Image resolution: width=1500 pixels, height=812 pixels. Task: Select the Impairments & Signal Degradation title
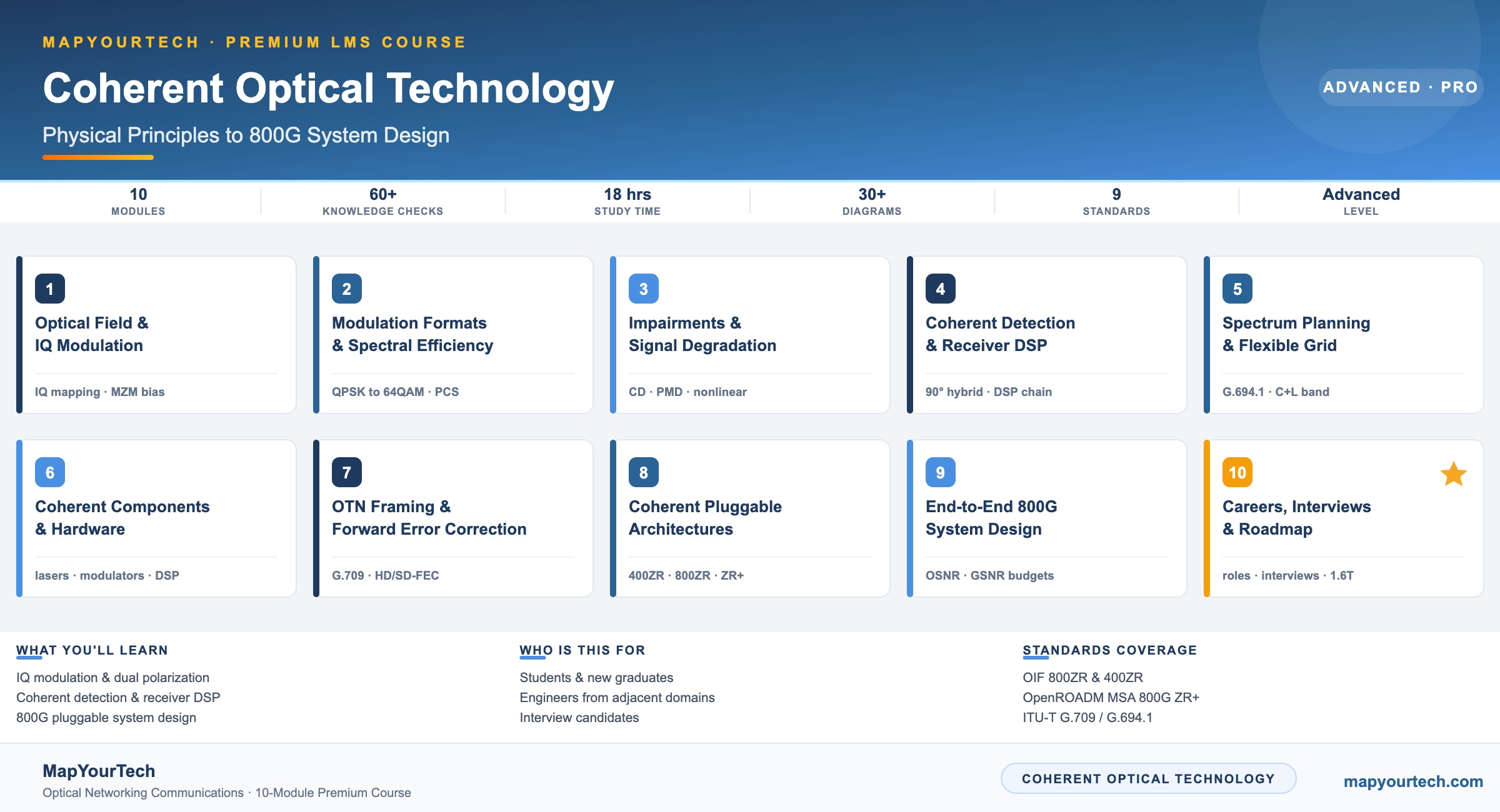[x=702, y=334]
